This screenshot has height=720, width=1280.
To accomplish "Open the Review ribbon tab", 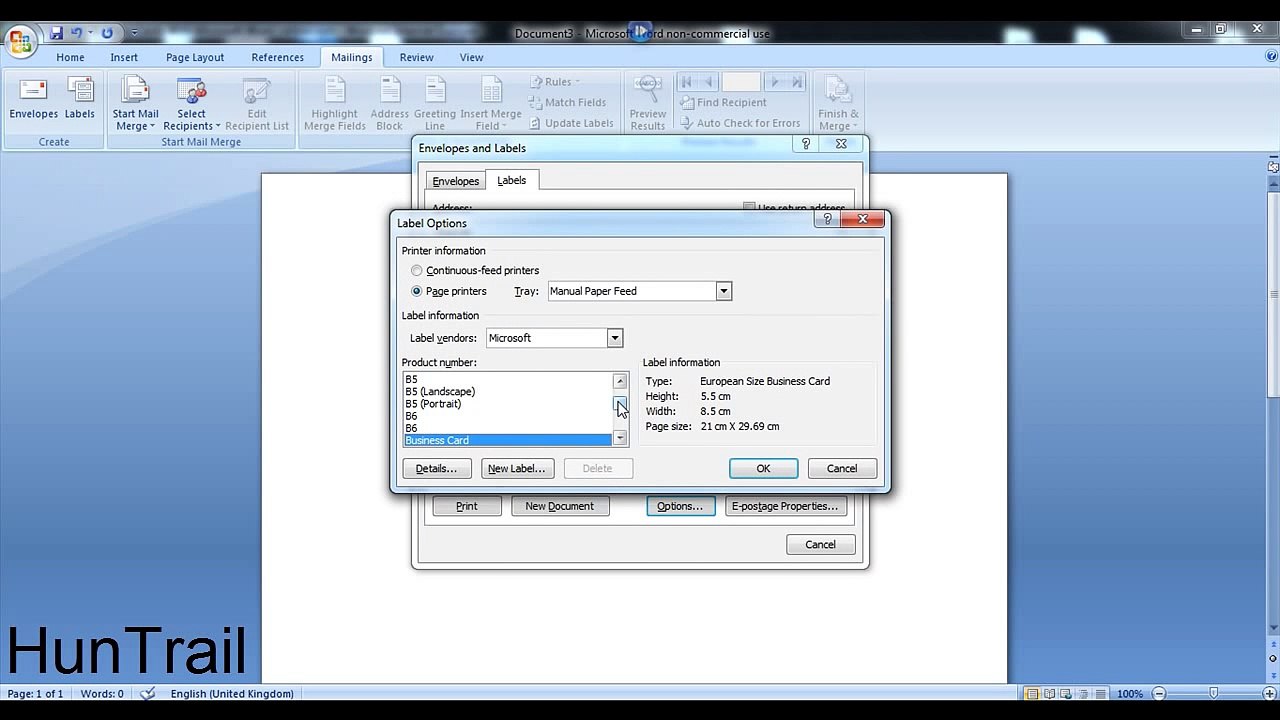I will pos(417,57).
